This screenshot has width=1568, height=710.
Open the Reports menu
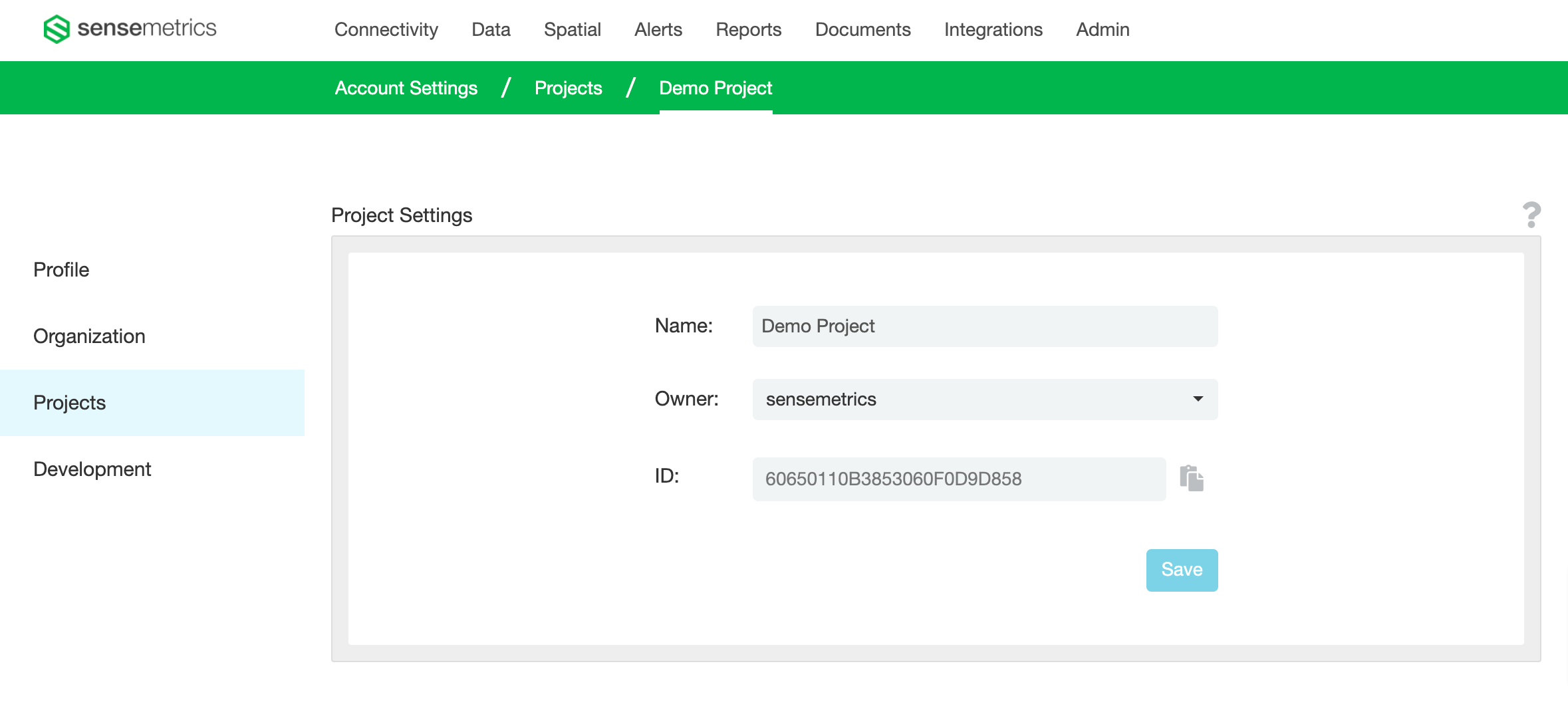(x=748, y=30)
